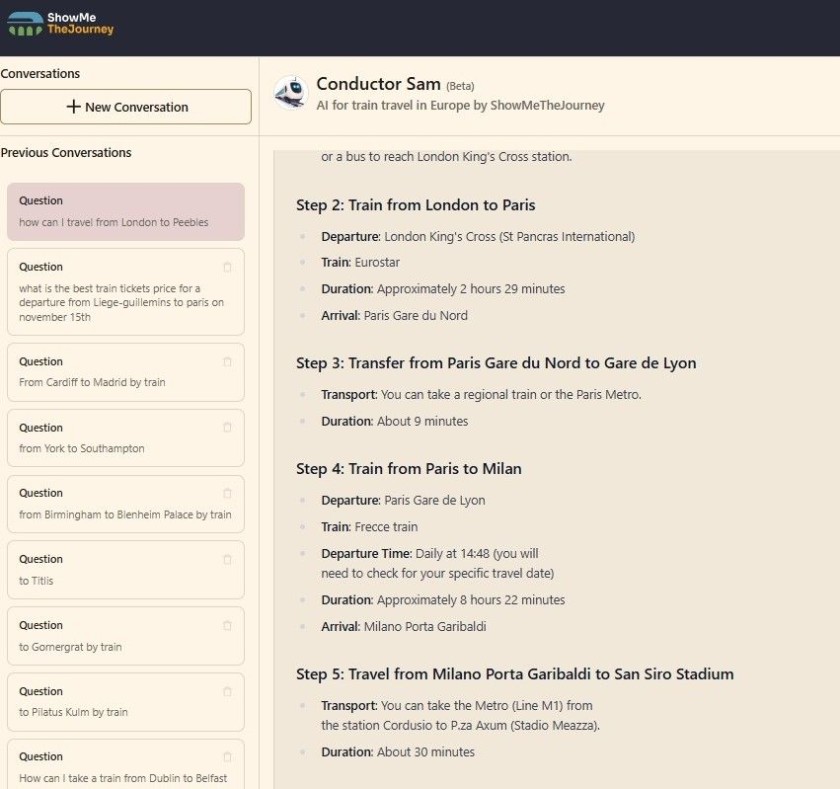
Task: Open the York to Southampton conversation
Action: (x=126, y=438)
